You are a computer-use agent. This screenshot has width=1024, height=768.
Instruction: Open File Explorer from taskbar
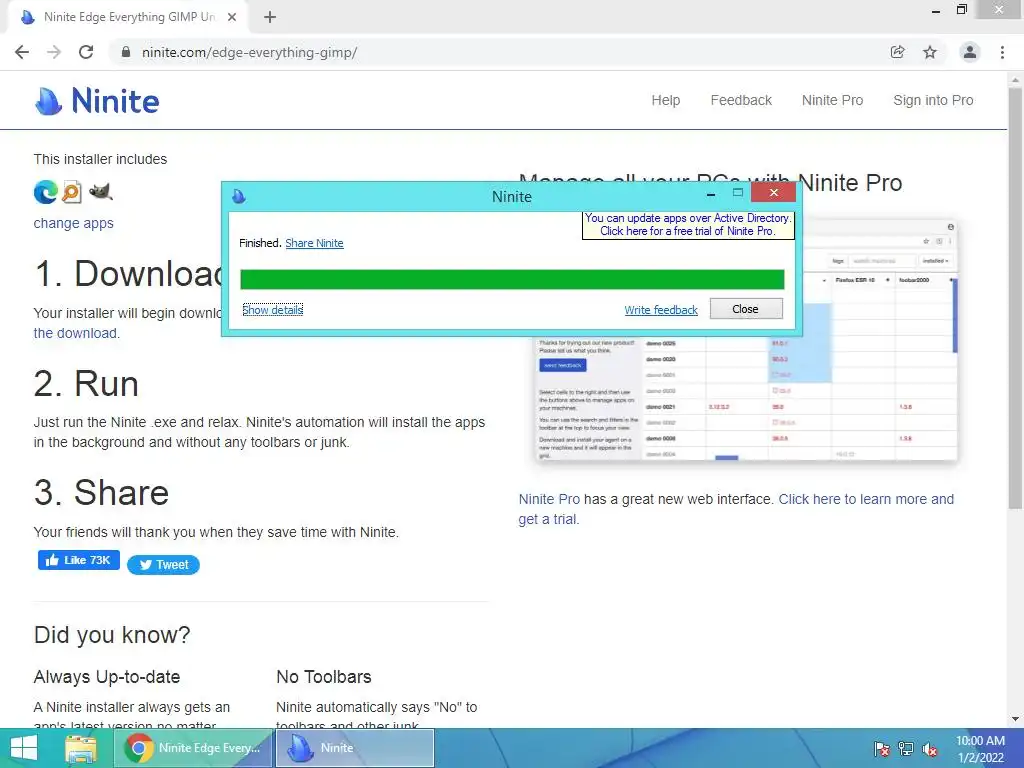pyautogui.click(x=81, y=748)
